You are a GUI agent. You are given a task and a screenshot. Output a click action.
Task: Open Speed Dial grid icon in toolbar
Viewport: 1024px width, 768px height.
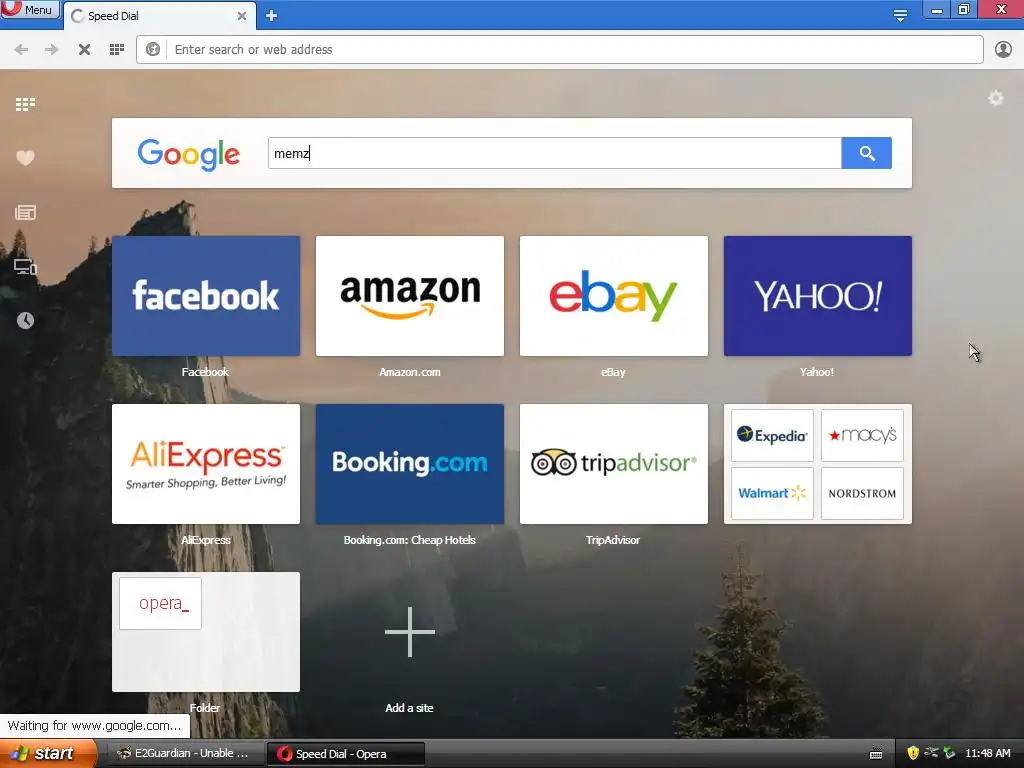point(117,49)
